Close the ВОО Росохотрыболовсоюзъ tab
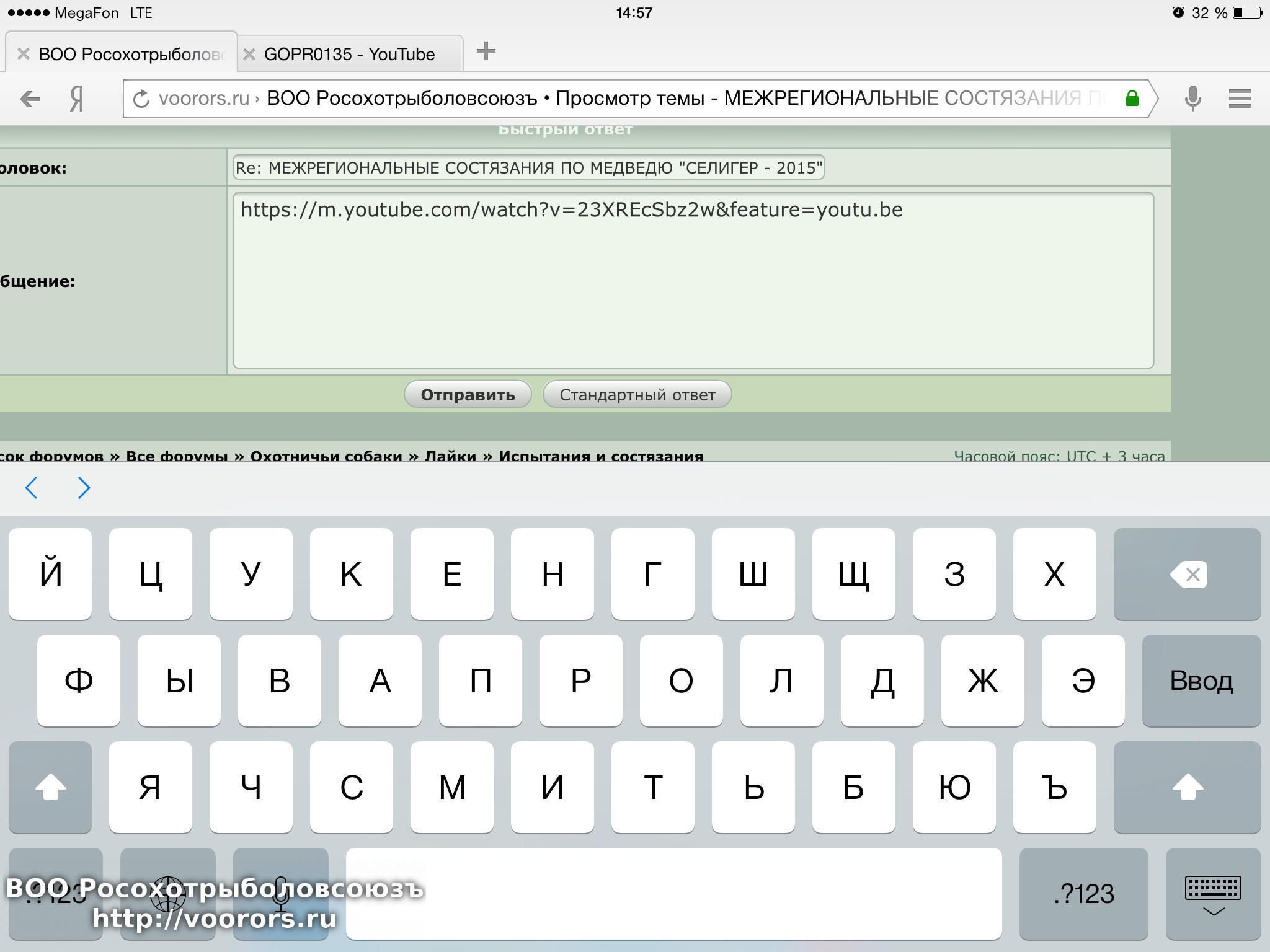Viewport: 1270px width, 952px height. (24, 55)
